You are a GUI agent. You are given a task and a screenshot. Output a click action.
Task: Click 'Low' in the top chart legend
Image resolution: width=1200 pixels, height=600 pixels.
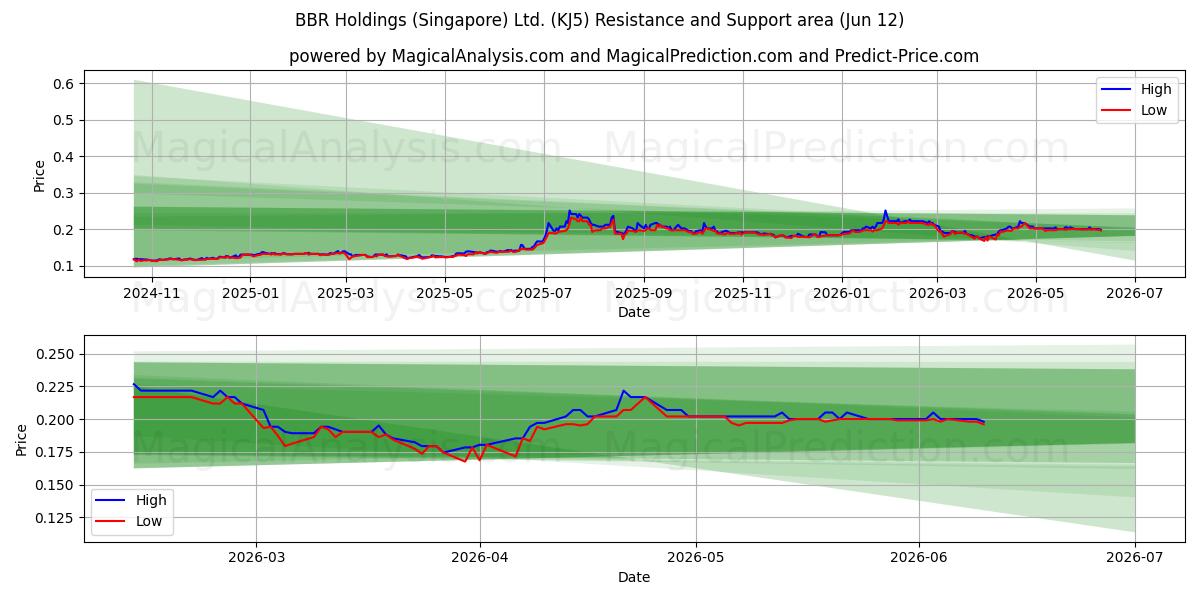click(x=1154, y=110)
